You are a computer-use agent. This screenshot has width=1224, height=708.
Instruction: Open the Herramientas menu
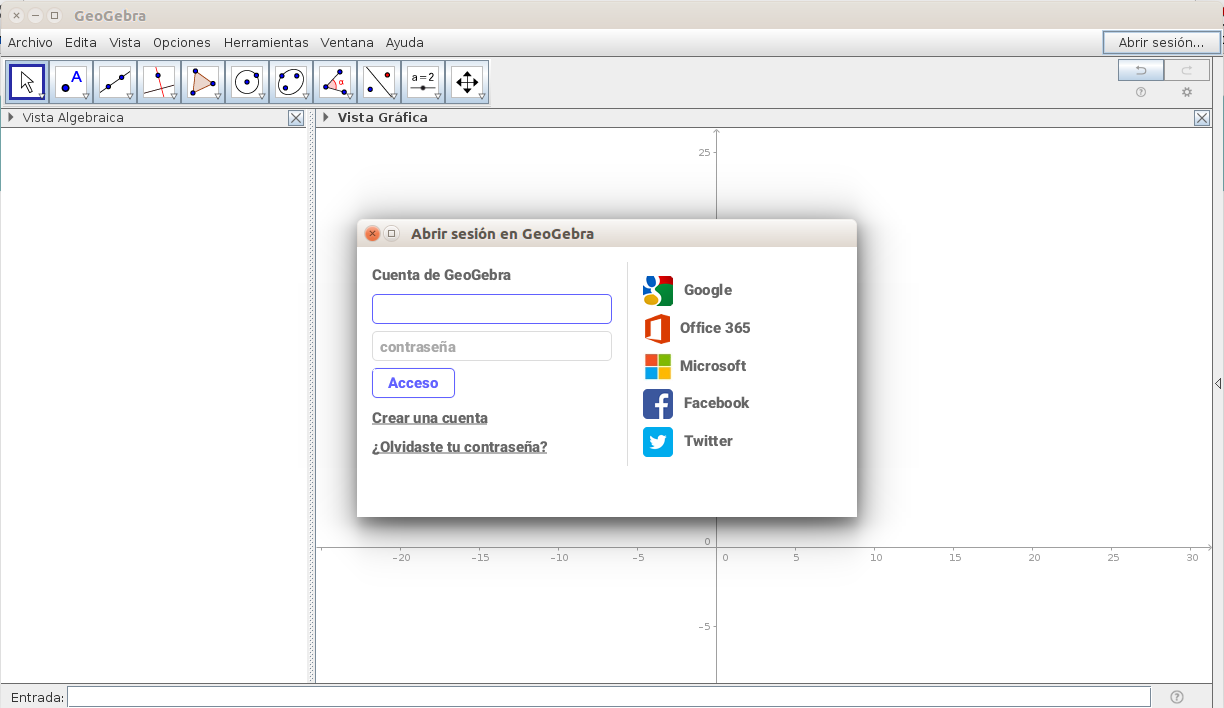(266, 43)
